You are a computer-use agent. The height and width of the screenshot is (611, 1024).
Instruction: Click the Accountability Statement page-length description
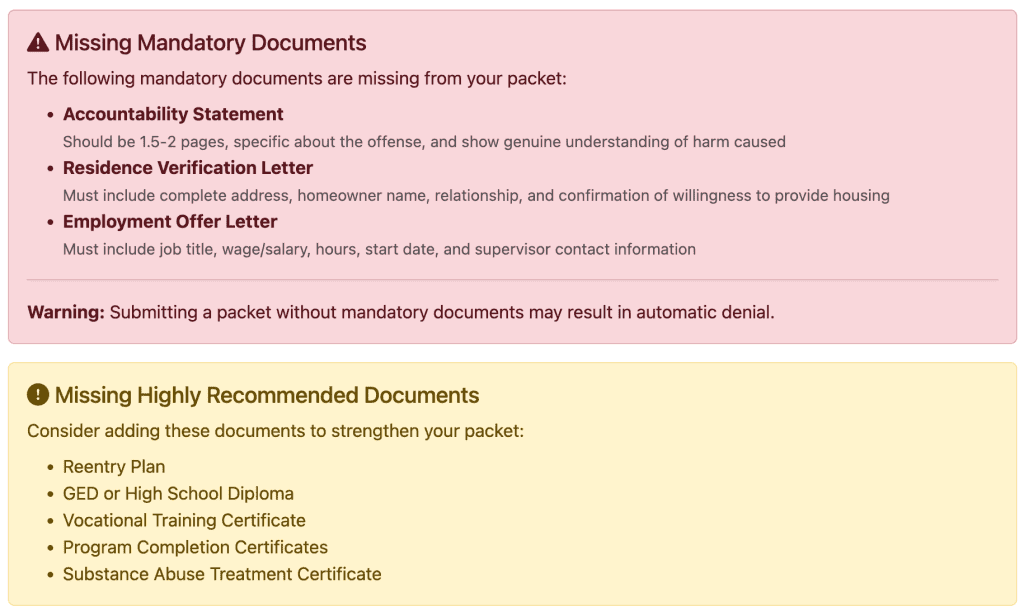click(424, 142)
